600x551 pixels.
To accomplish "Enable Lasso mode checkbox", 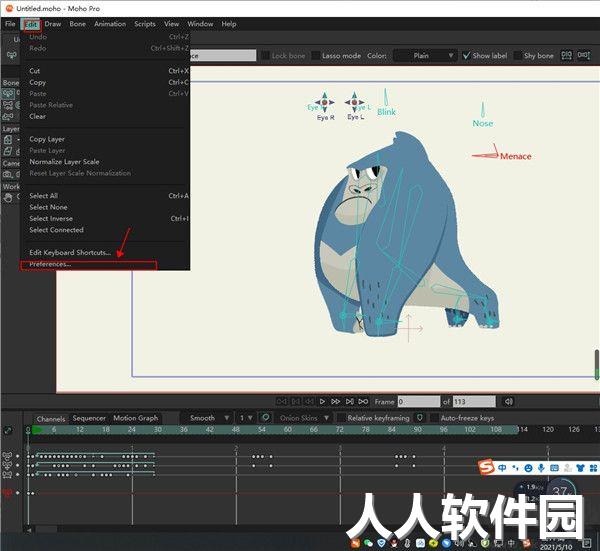I will point(316,55).
